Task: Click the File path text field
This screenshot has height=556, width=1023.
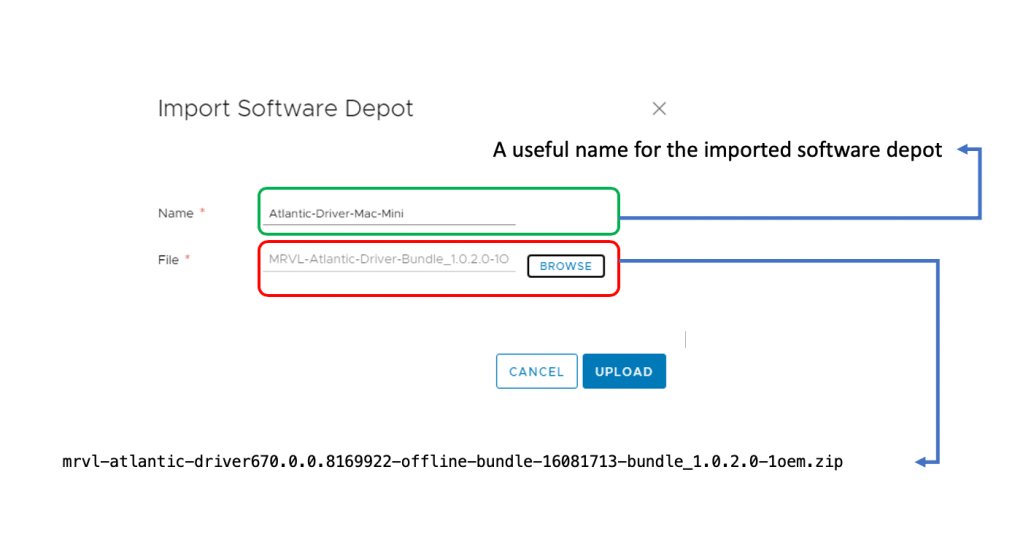Action: tap(389, 260)
